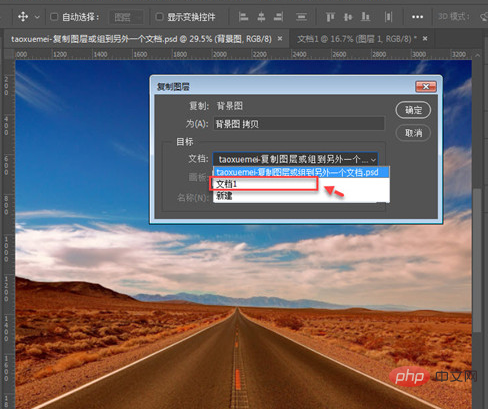Open the three-dots more options menu
This screenshot has width=488, height=409.
(417, 17)
